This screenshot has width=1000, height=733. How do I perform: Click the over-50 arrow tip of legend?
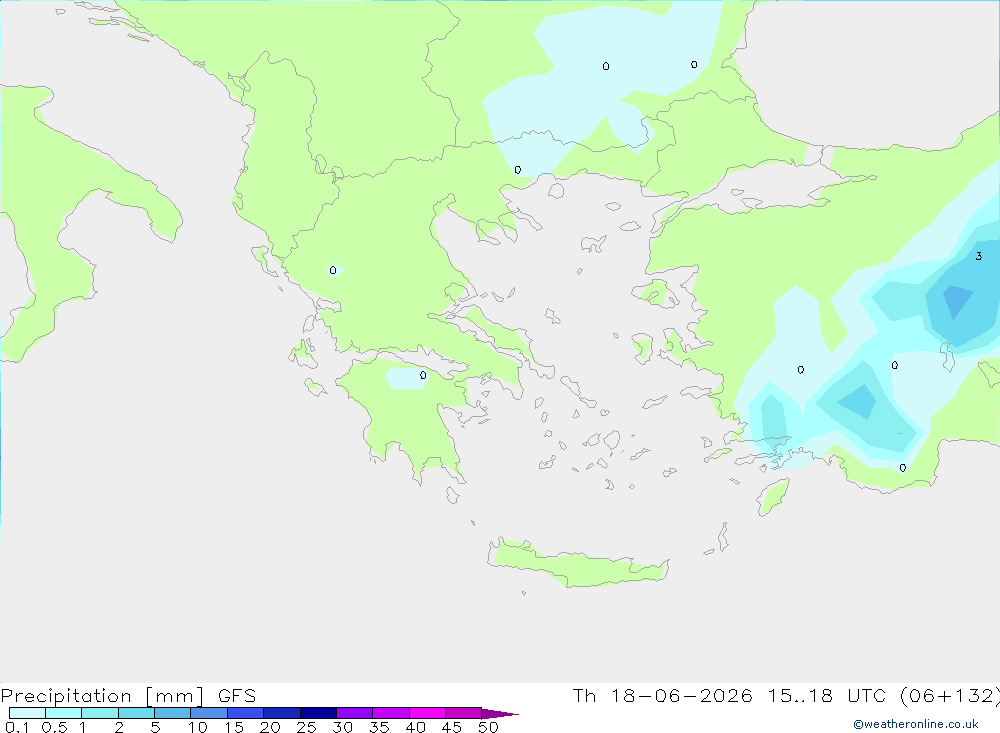click(500, 713)
